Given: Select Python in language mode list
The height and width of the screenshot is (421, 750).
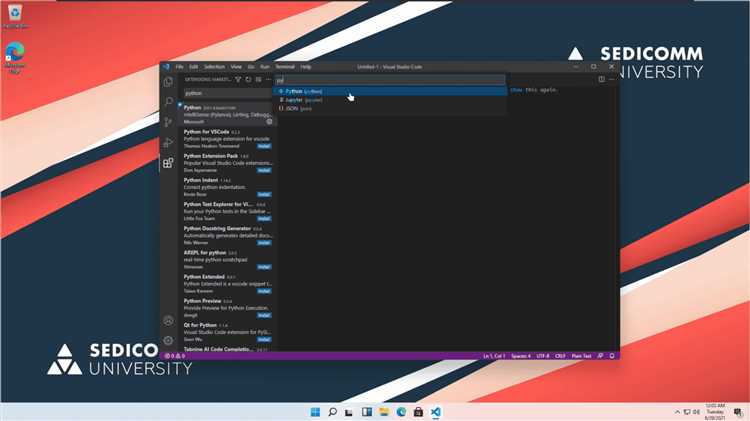Looking at the screenshot, I should 390,91.
